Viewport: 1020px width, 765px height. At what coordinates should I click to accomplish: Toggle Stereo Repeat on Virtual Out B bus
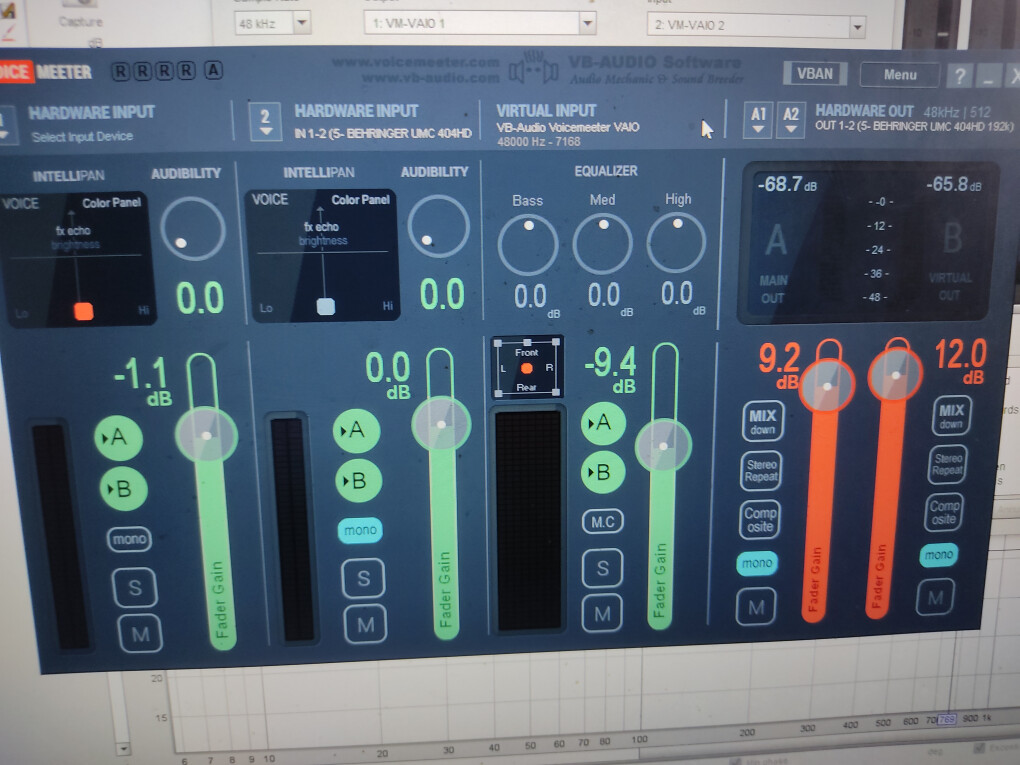[x=947, y=464]
